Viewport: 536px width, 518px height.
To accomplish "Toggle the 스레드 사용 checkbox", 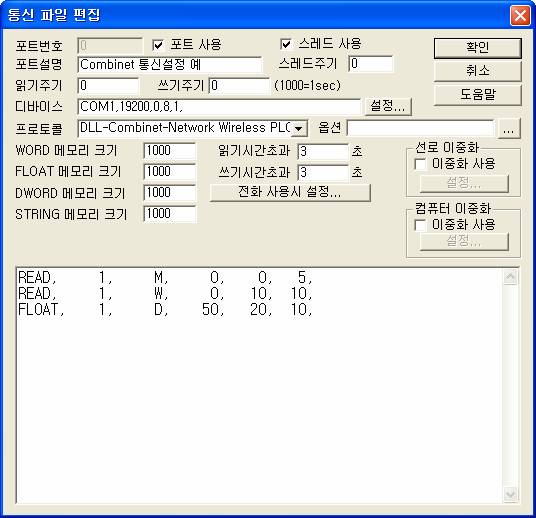I will 286,44.
